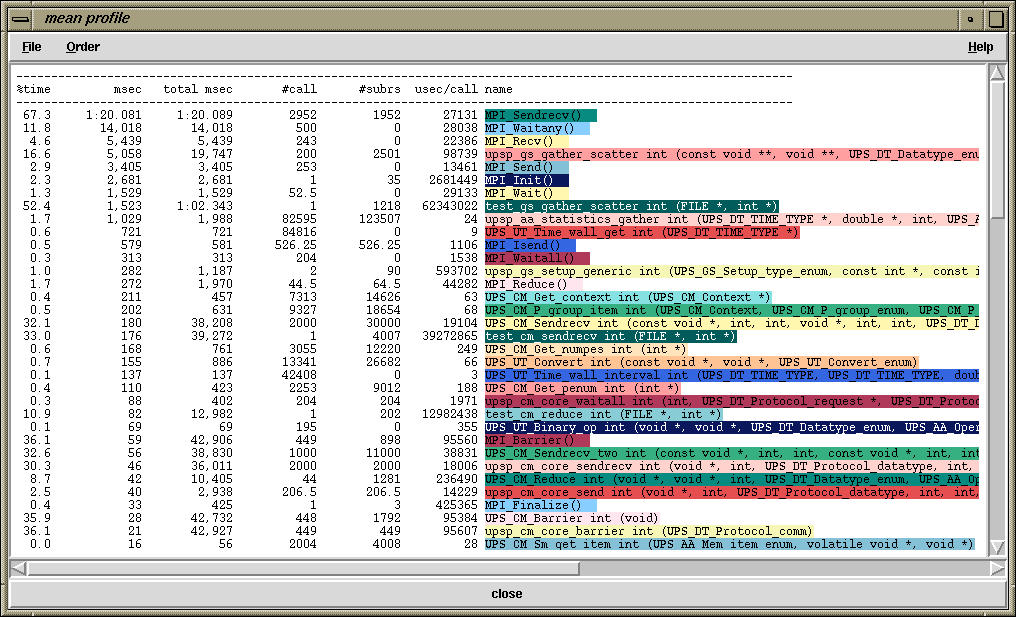Click the #call column header
This screenshot has width=1016, height=617.
pyautogui.click(x=299, y=89)
